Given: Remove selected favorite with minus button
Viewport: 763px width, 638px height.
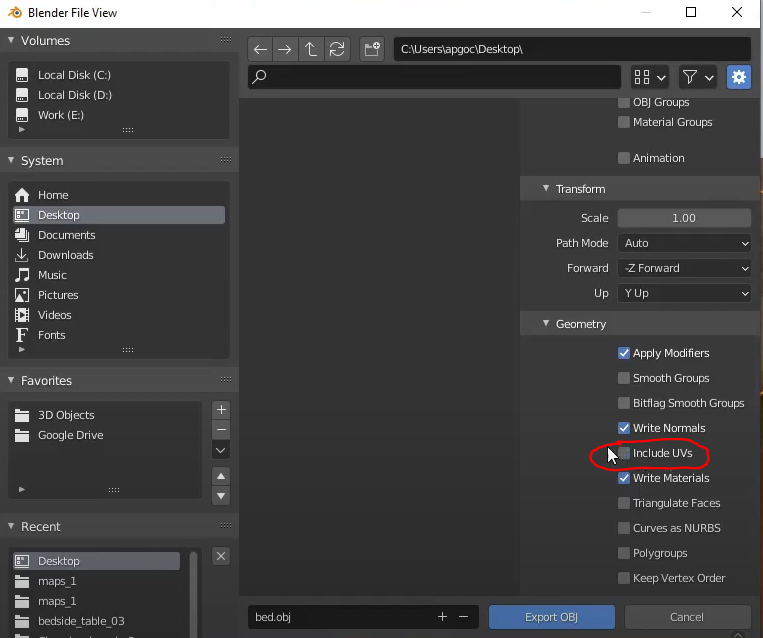Looking at the screenshot, I should point(221,430).
